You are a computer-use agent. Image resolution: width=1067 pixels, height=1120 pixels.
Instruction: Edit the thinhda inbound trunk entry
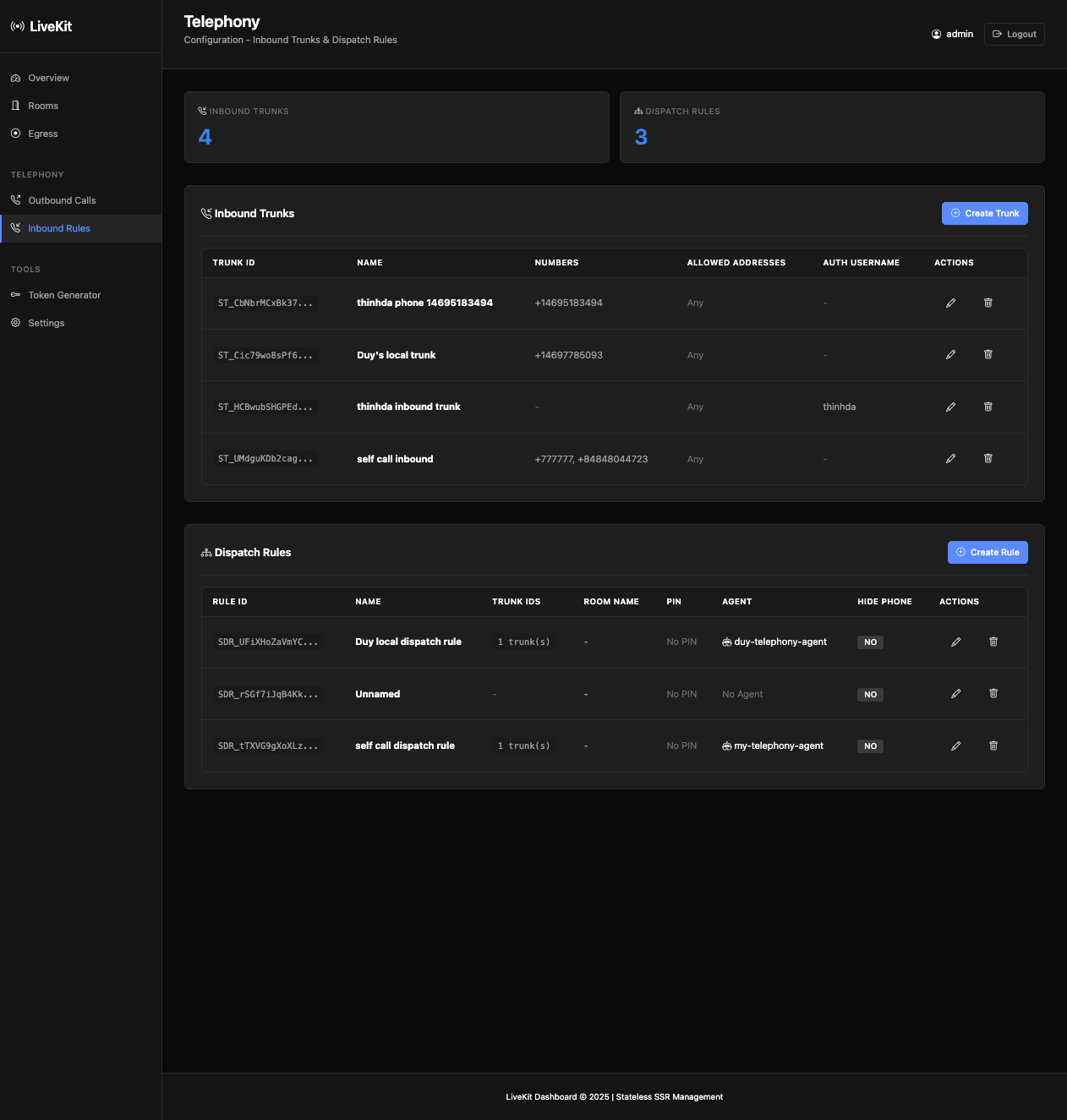click(950, 407)
